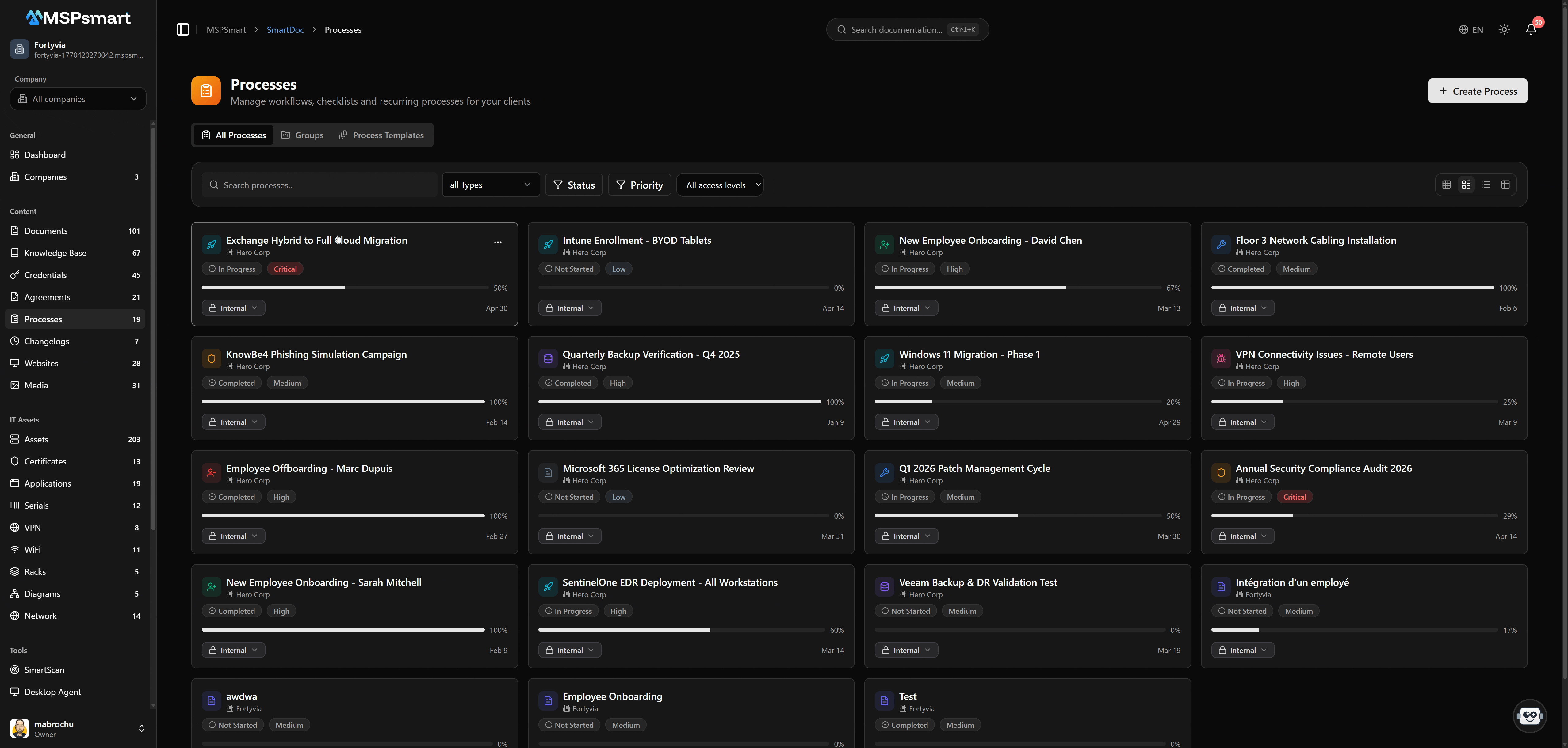Image resolution: width=1568 pixels, height=748 pixels.
Task: Switch to table view layout icon
Action: [x=1505, y=185]
